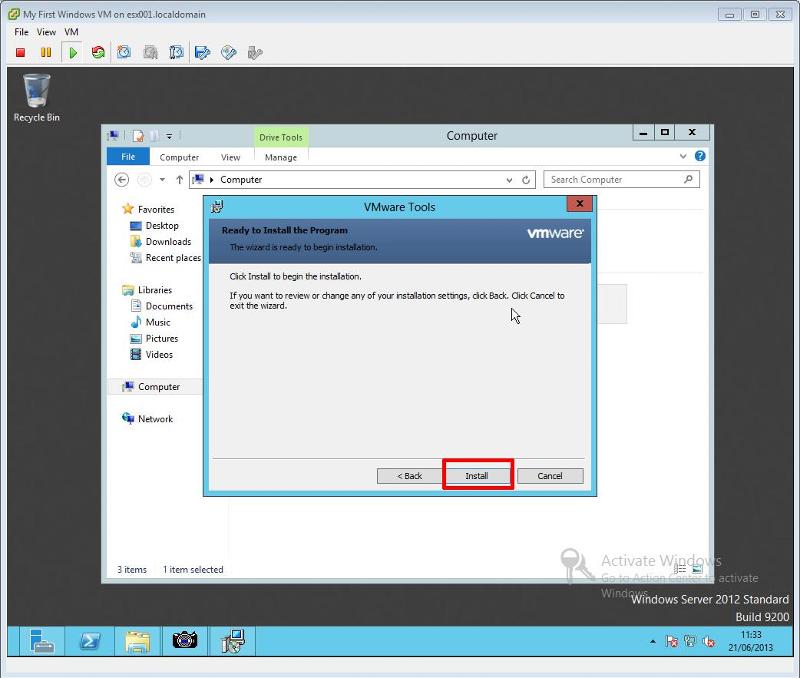
Task: Click the camera icon in the taskbar
Action: [185, 641]
